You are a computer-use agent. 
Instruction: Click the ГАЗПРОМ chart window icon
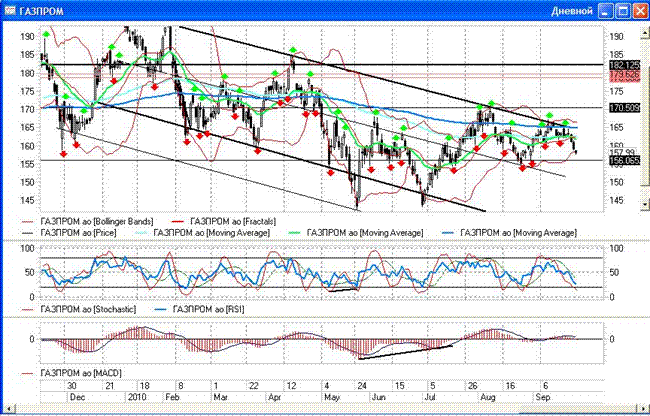[10, 11]
